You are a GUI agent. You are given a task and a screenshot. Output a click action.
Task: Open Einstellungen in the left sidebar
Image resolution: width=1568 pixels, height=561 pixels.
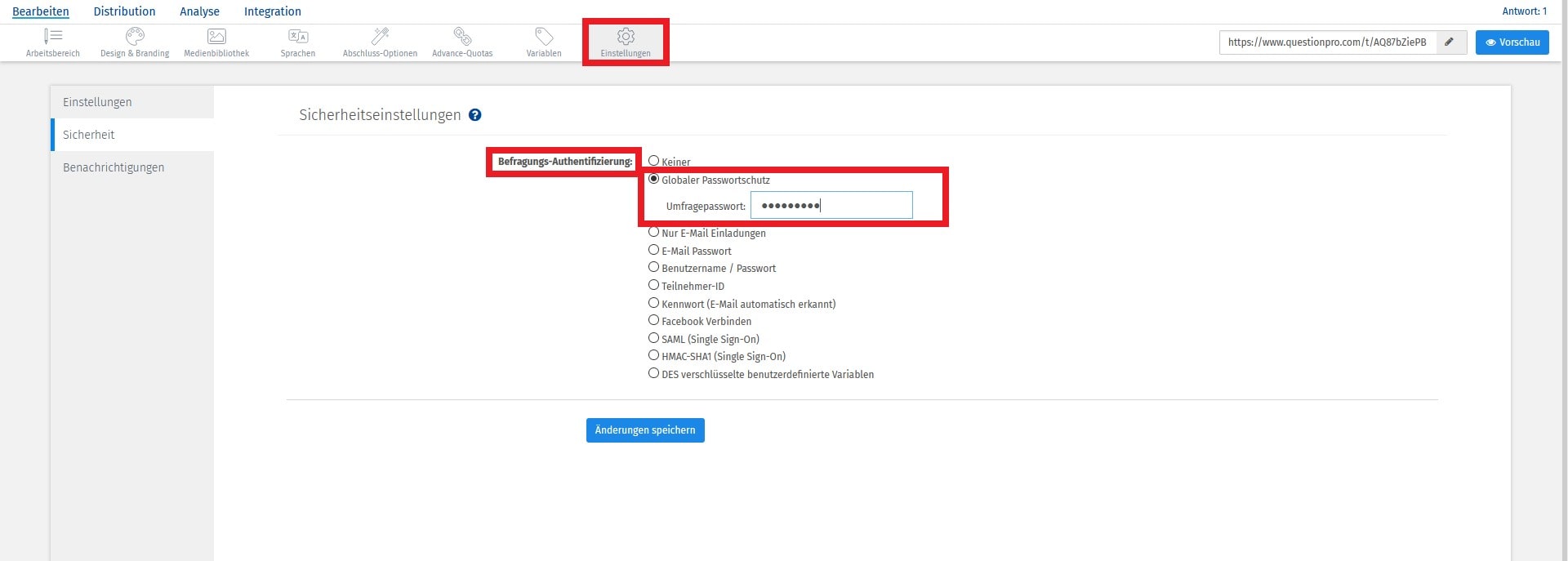pyautogui.click(x=132, y=102)
